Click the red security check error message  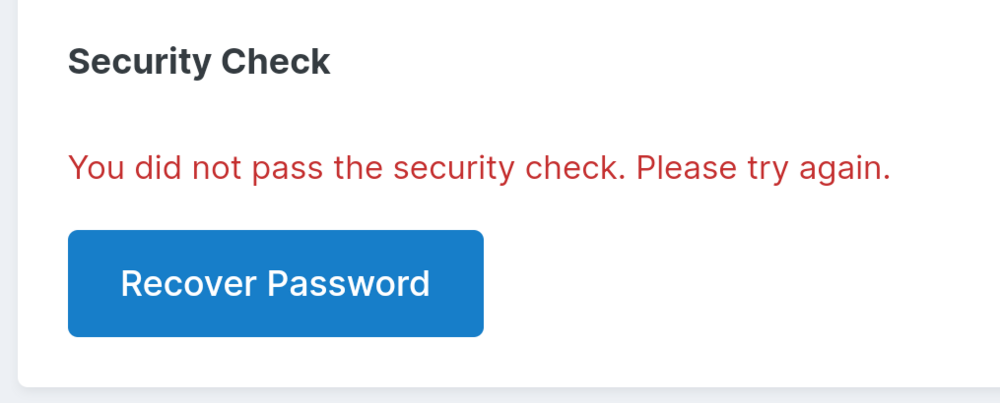(478, 167)
